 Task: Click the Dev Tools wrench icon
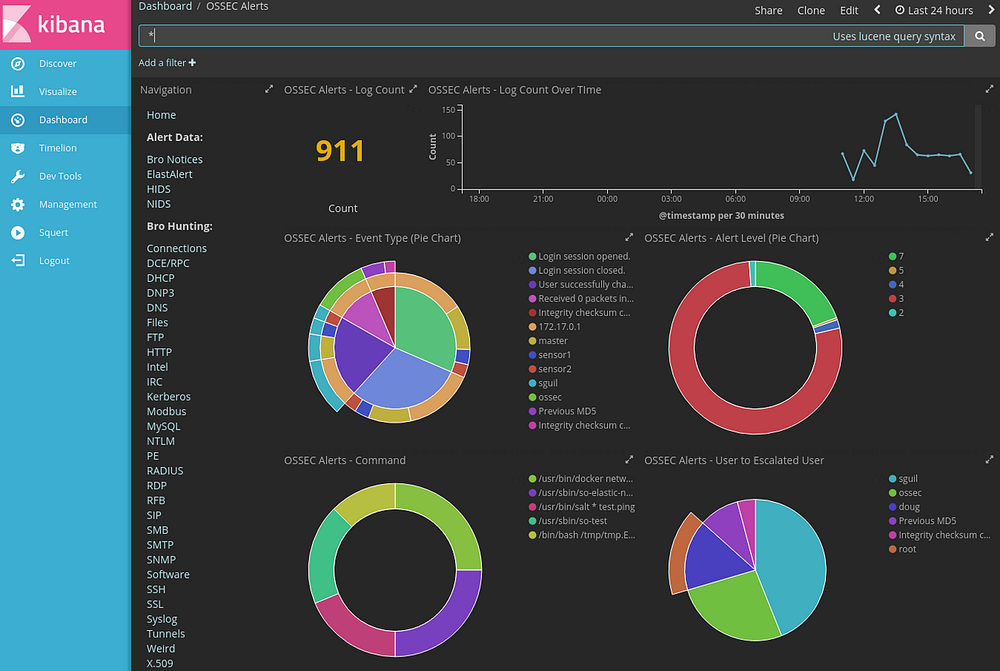click(x=18, y=176)
